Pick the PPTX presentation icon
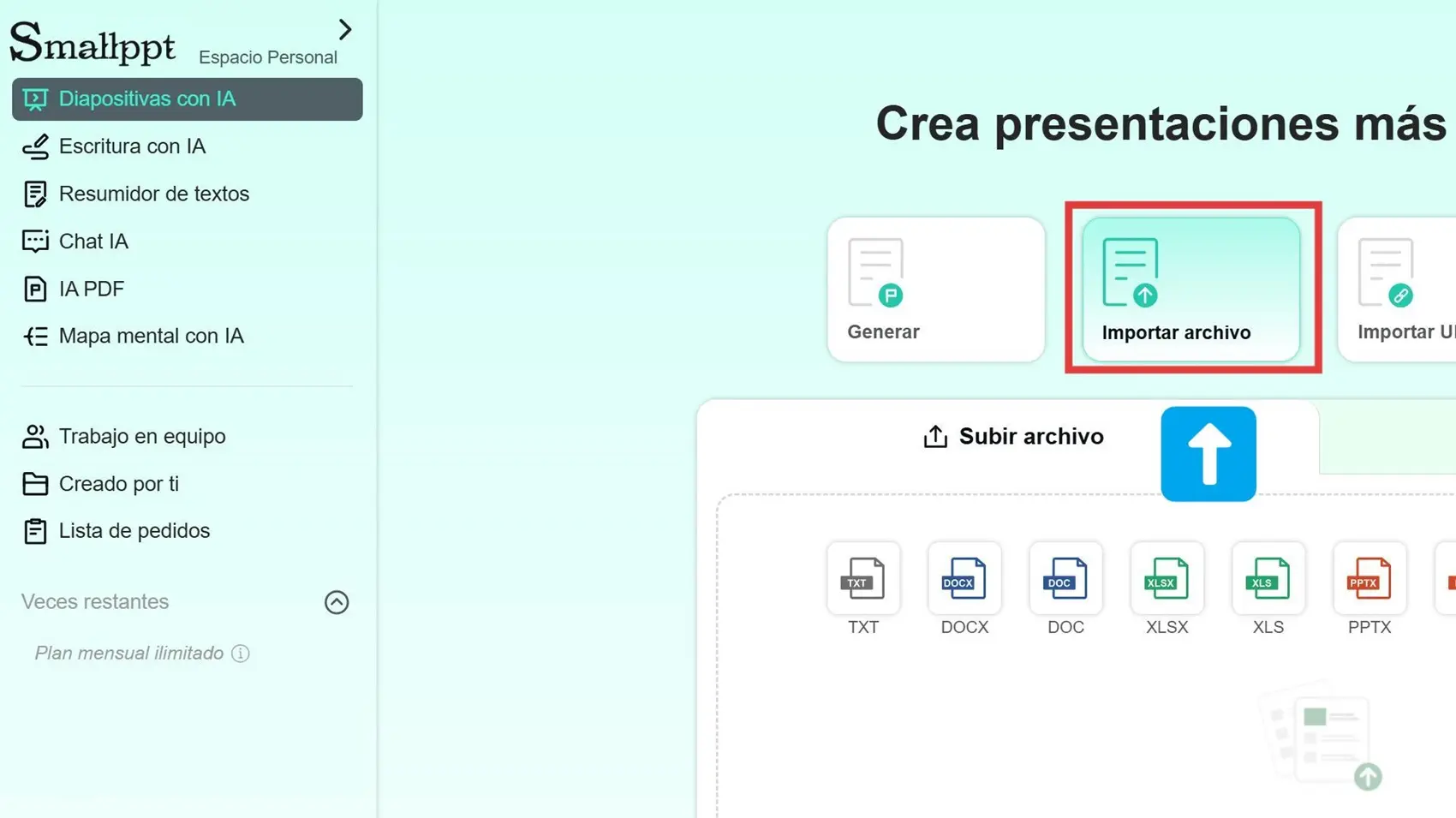 pos(1369,578)
